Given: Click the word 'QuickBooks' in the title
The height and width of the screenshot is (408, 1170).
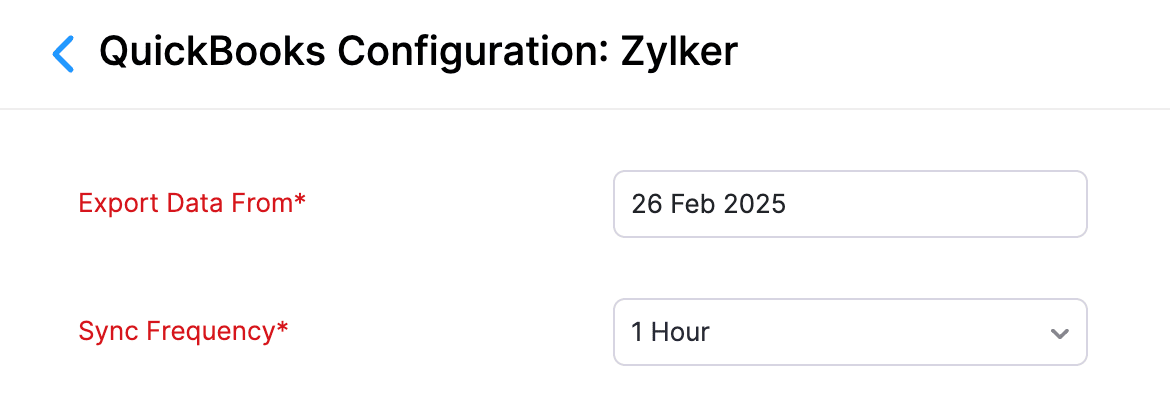Looking at the screenshot, I should (x=212, y=51).
